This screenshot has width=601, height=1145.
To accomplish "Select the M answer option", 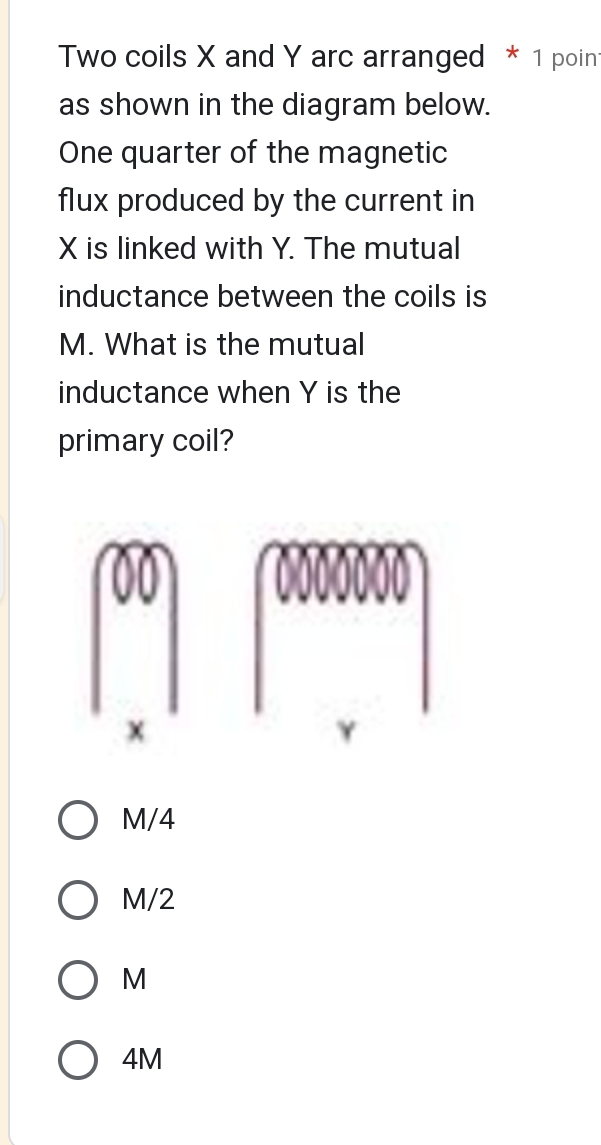I will 77,979.
